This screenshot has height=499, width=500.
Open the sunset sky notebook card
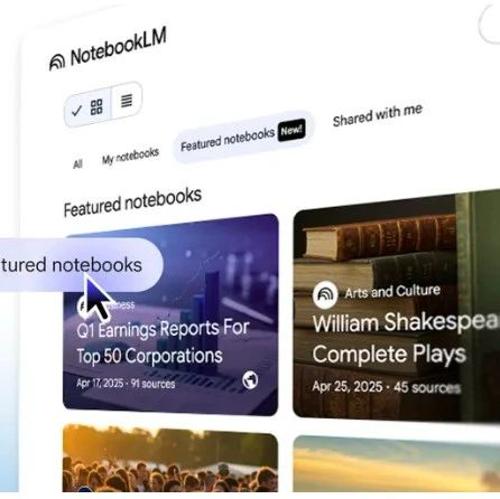tap(396, 464)
